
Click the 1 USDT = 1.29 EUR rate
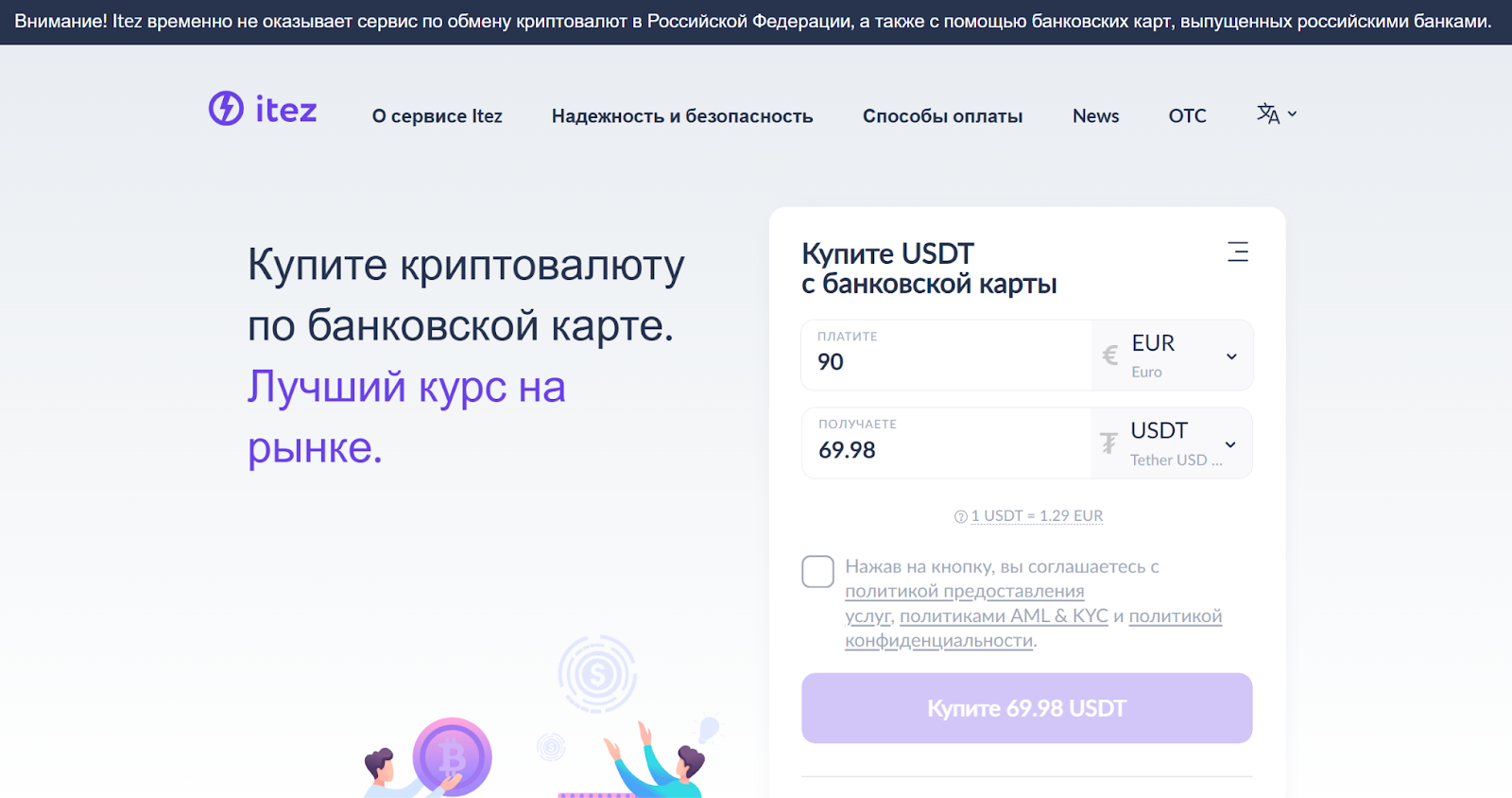click(1037, 516)
